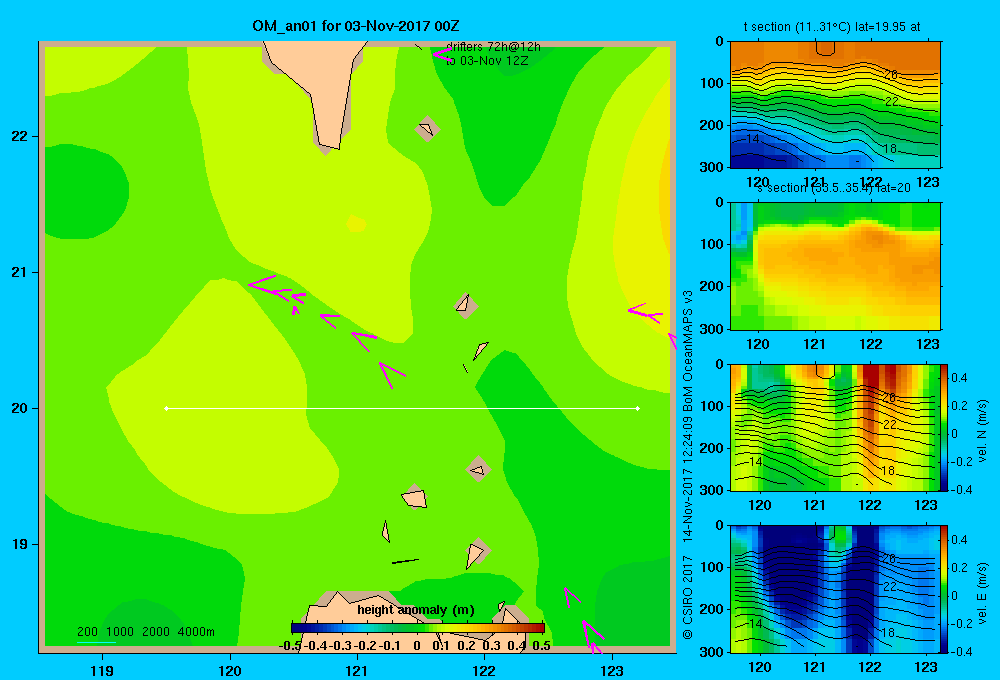Click latitude label 19 on main map

(20, 544)
